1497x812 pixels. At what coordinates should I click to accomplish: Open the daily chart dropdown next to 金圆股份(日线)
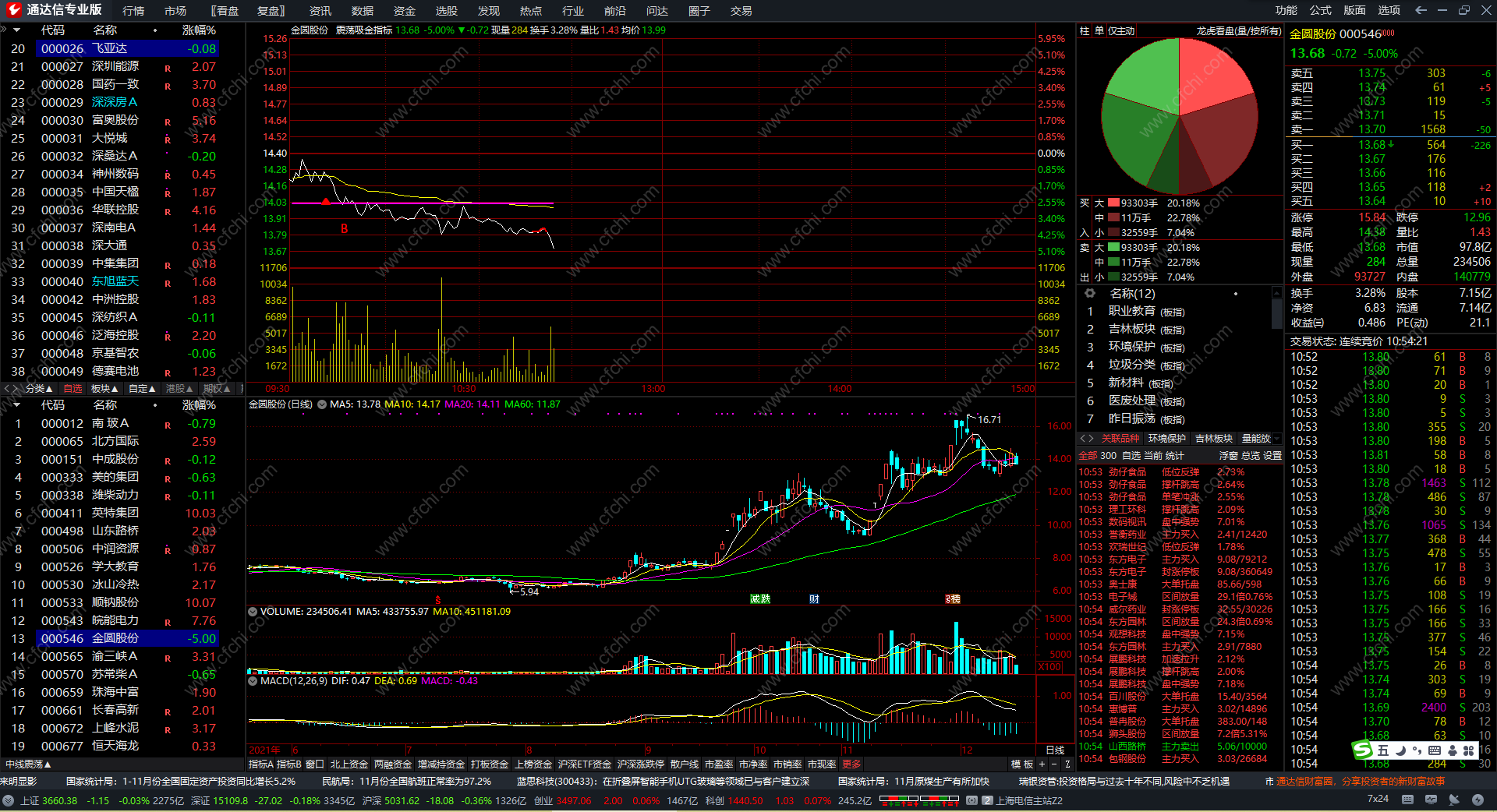coord(321,404)
